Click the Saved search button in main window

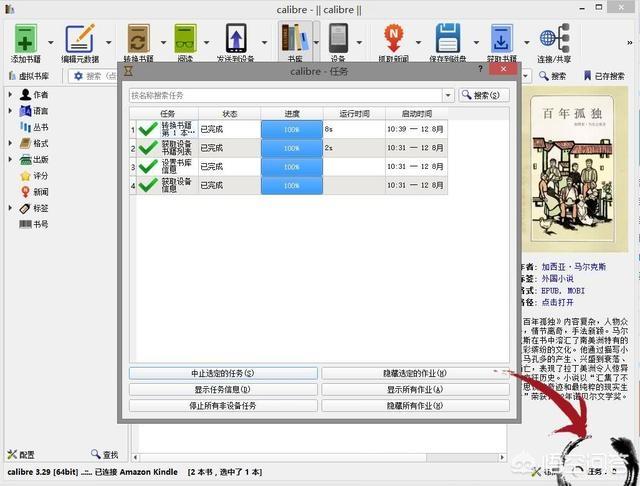point(604,76)
